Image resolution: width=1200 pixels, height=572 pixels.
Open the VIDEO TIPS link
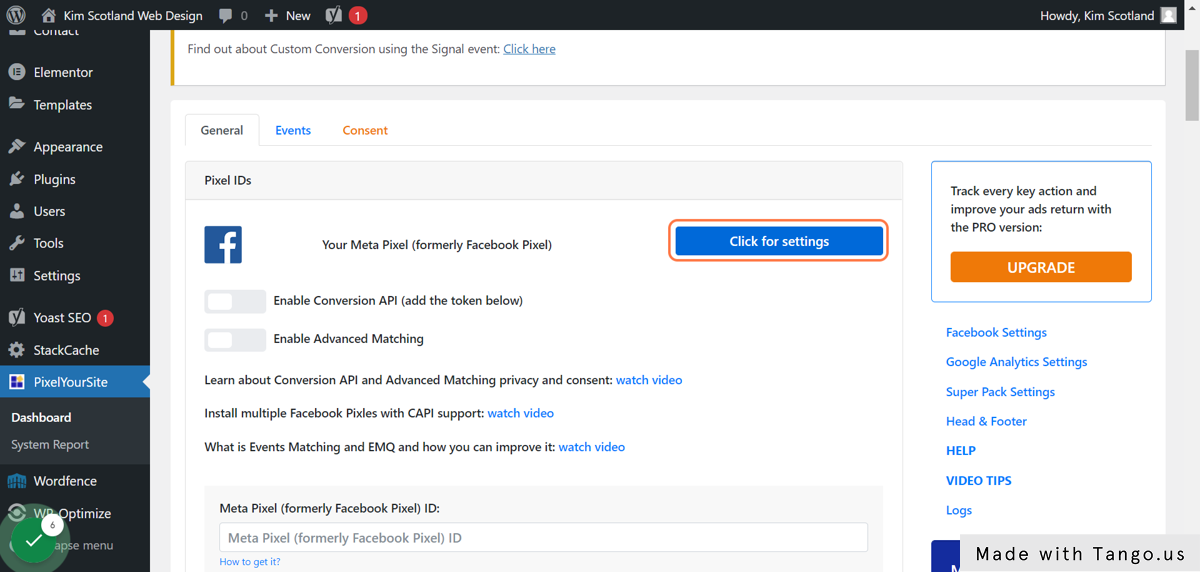(978, 481)
